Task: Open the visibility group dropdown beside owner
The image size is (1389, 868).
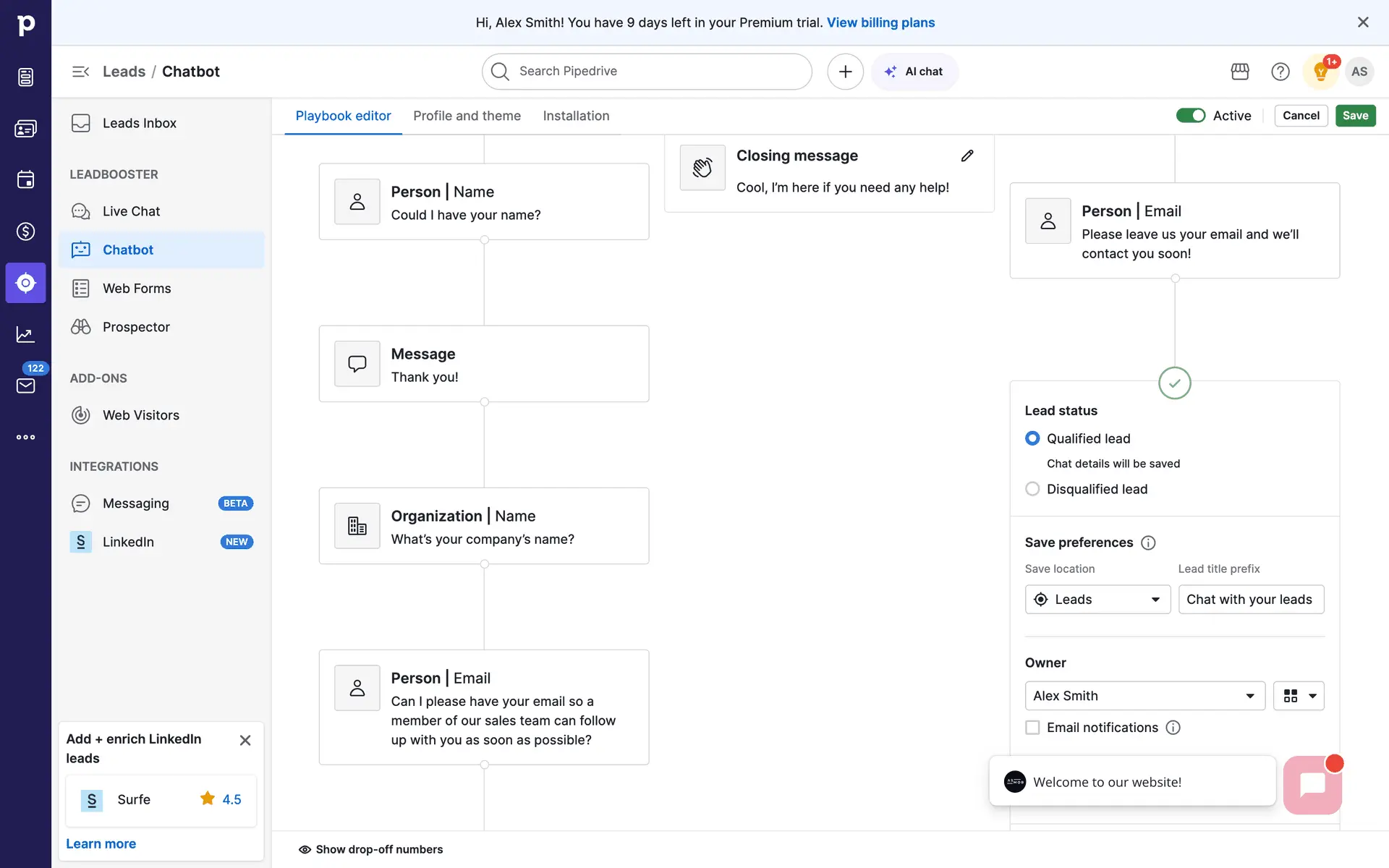Action: tap(1299, 696)
